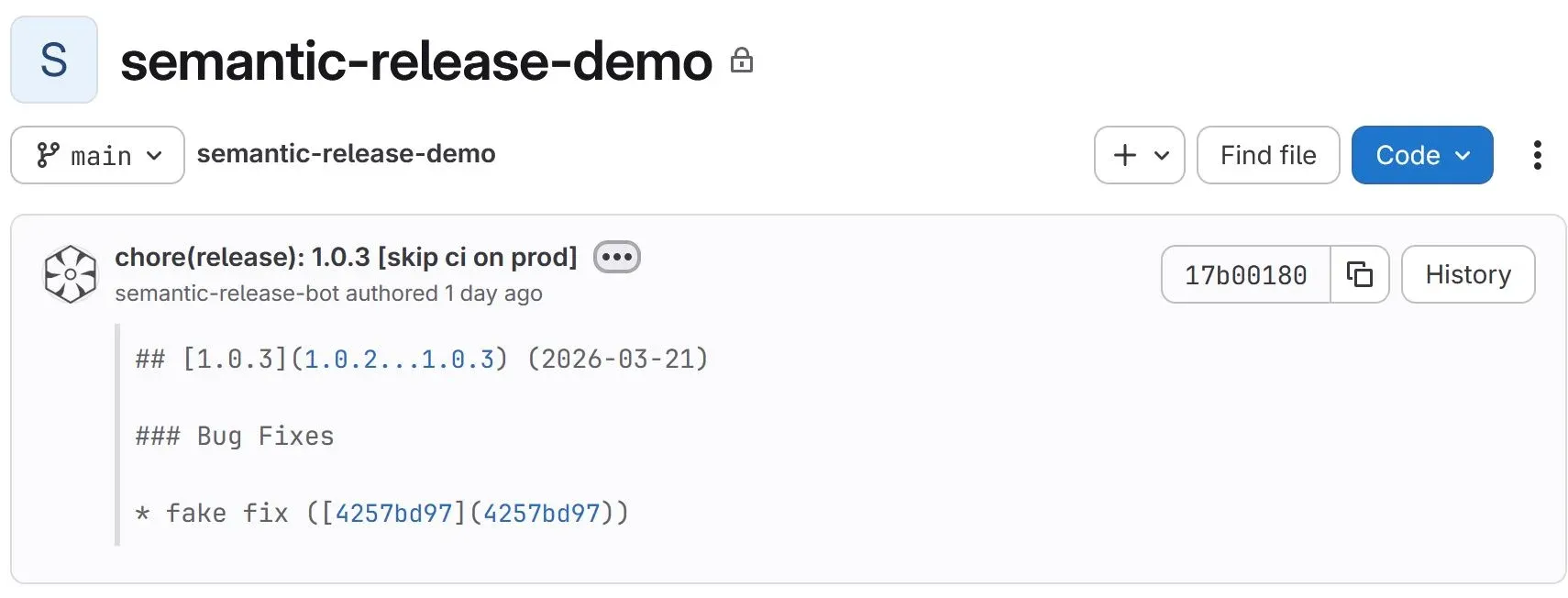The image size is (1568, 598).
Task: Click the Find file button
Action: click(1268, 155)
